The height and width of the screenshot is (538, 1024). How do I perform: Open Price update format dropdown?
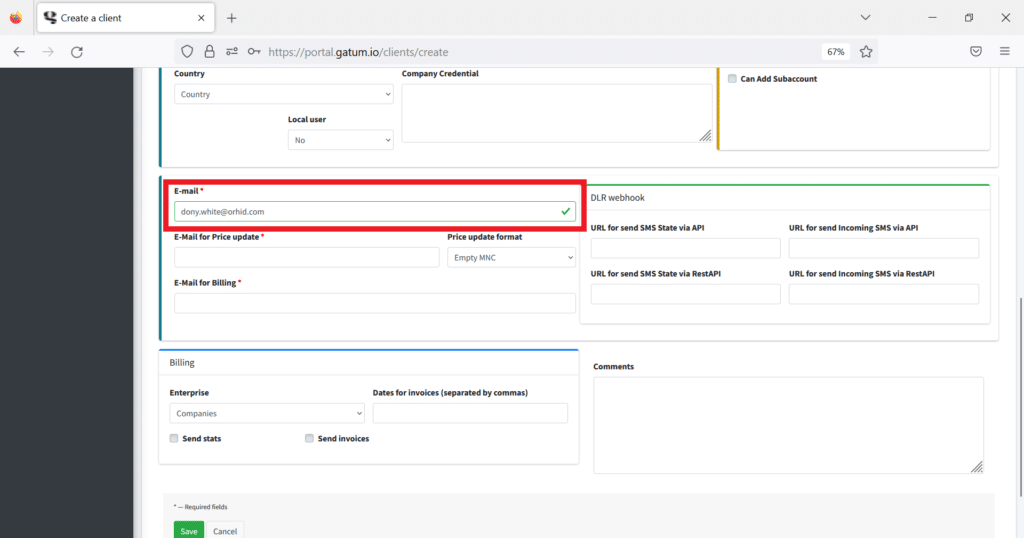(x=511, y=257)
